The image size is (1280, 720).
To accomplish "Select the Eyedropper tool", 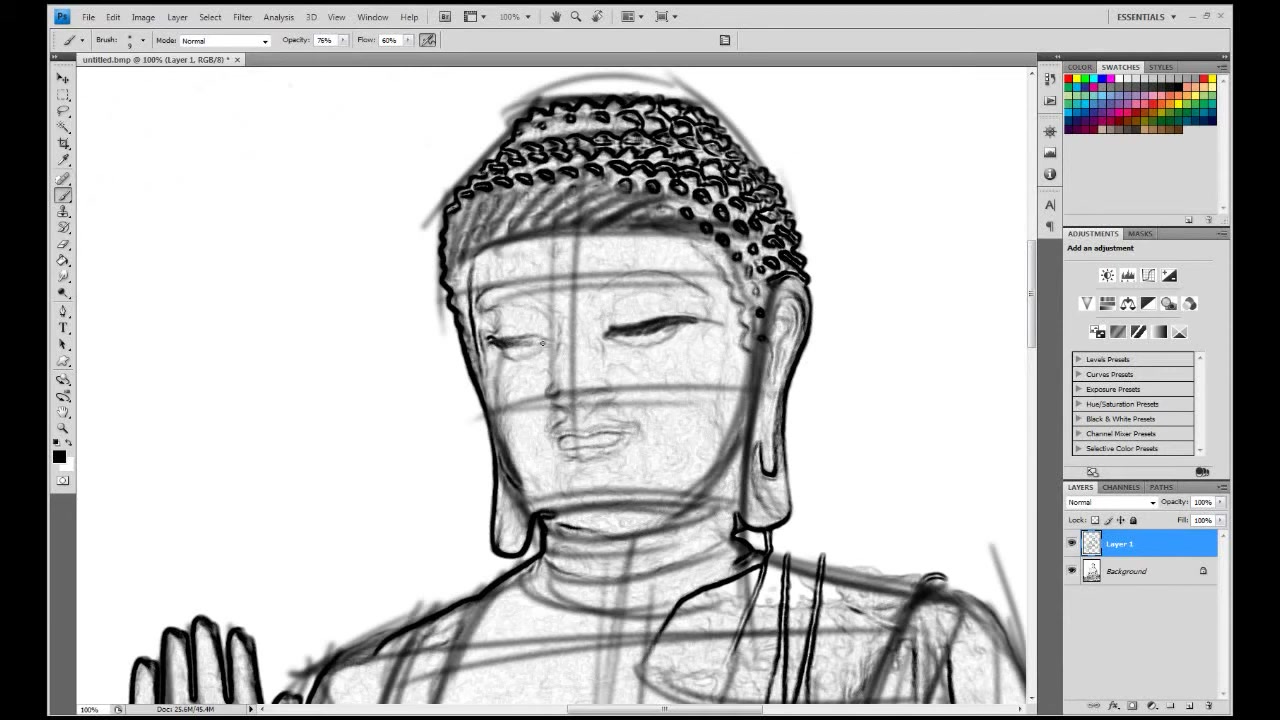I will click(x=63, y=160).
